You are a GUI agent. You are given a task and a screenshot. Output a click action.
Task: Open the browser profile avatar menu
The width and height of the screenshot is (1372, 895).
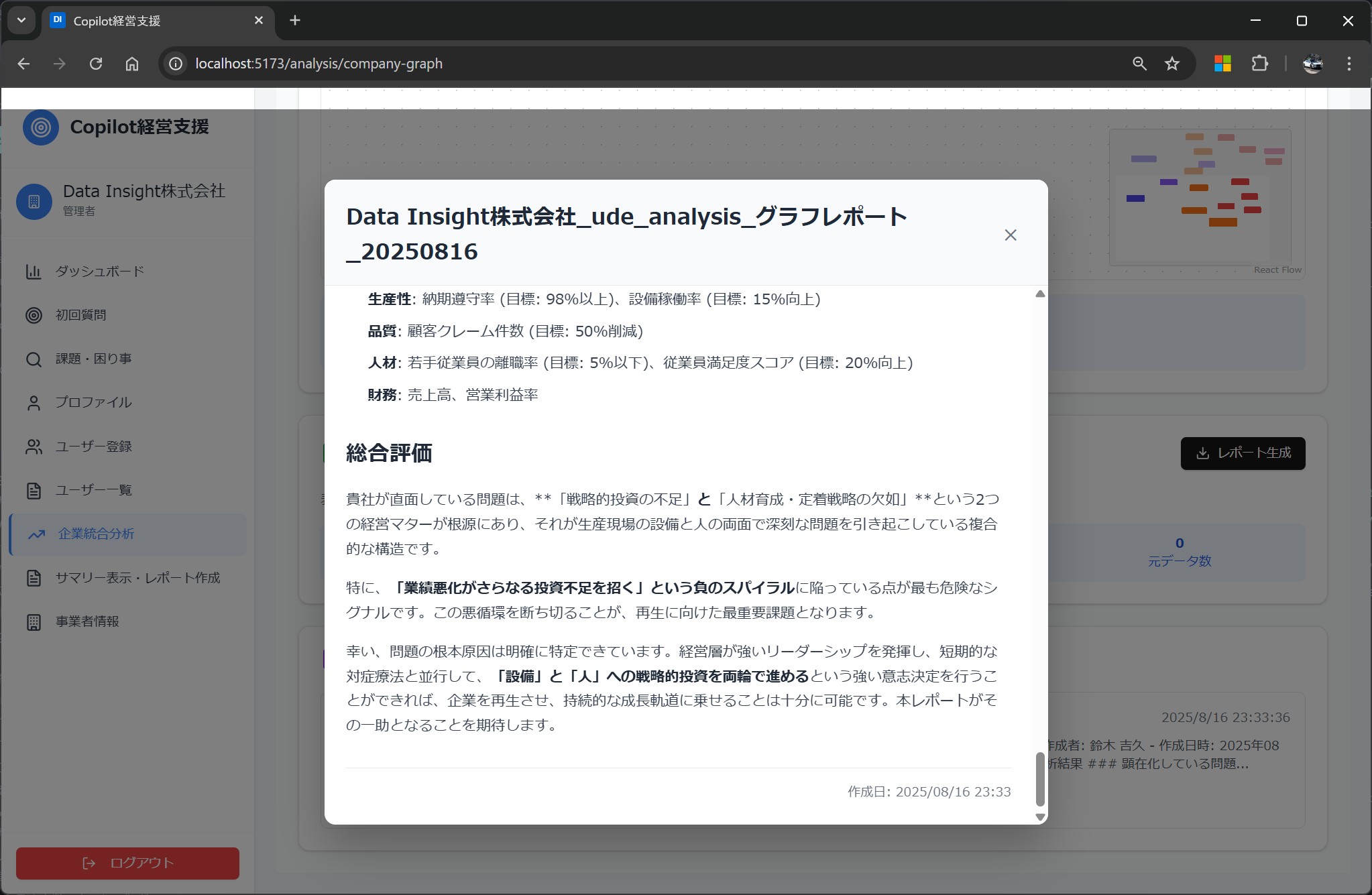point(1313,63)
